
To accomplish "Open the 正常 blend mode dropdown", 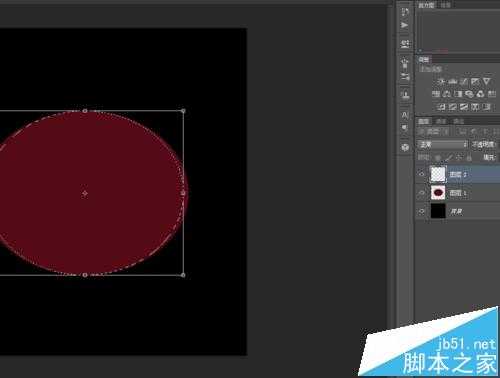I will [x=442, y=144].
